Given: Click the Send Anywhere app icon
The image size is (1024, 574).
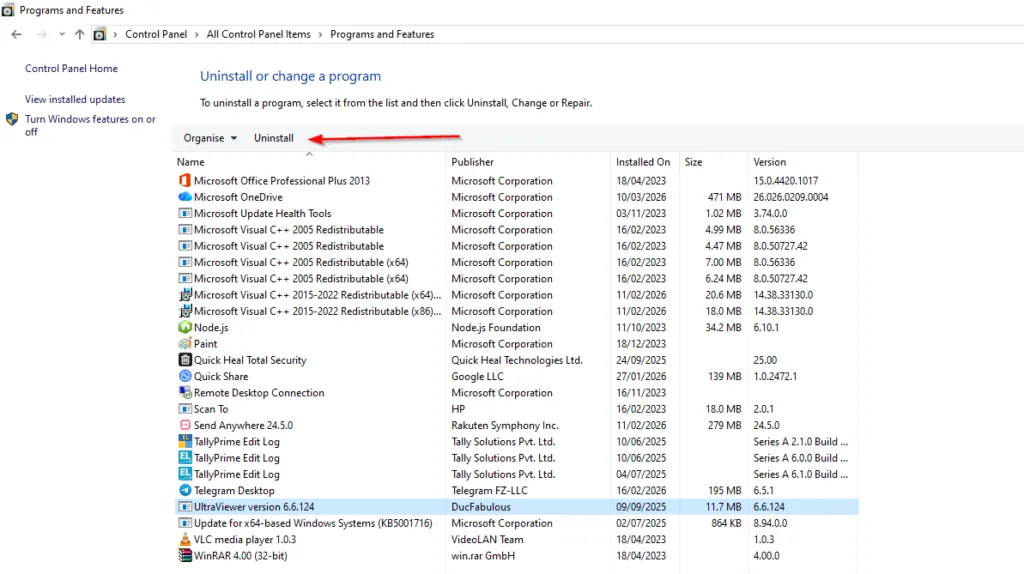Looking at the screenshot, I should click(184, 426).
